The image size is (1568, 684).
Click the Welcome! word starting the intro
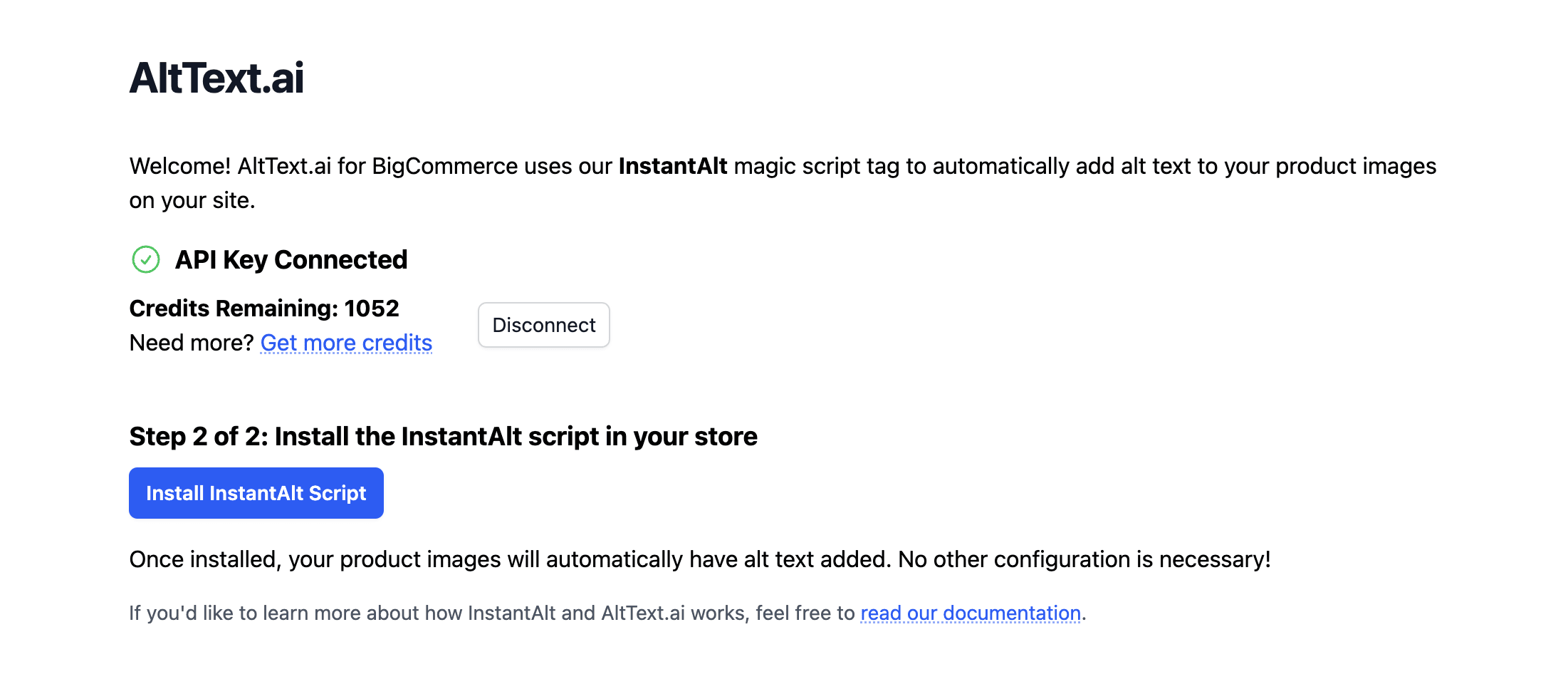(179, 166)
